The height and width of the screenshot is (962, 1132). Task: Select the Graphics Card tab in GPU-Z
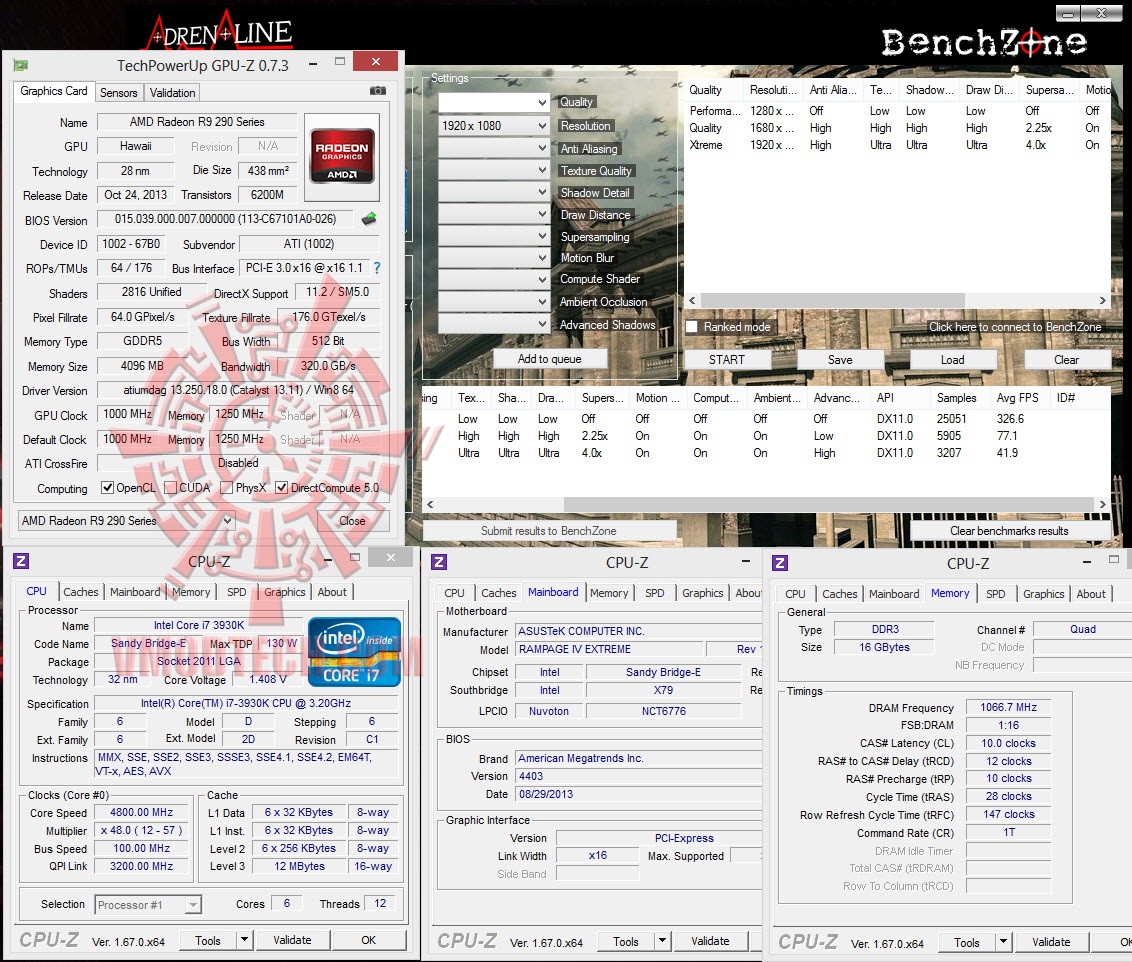click(x=53, y=91)
